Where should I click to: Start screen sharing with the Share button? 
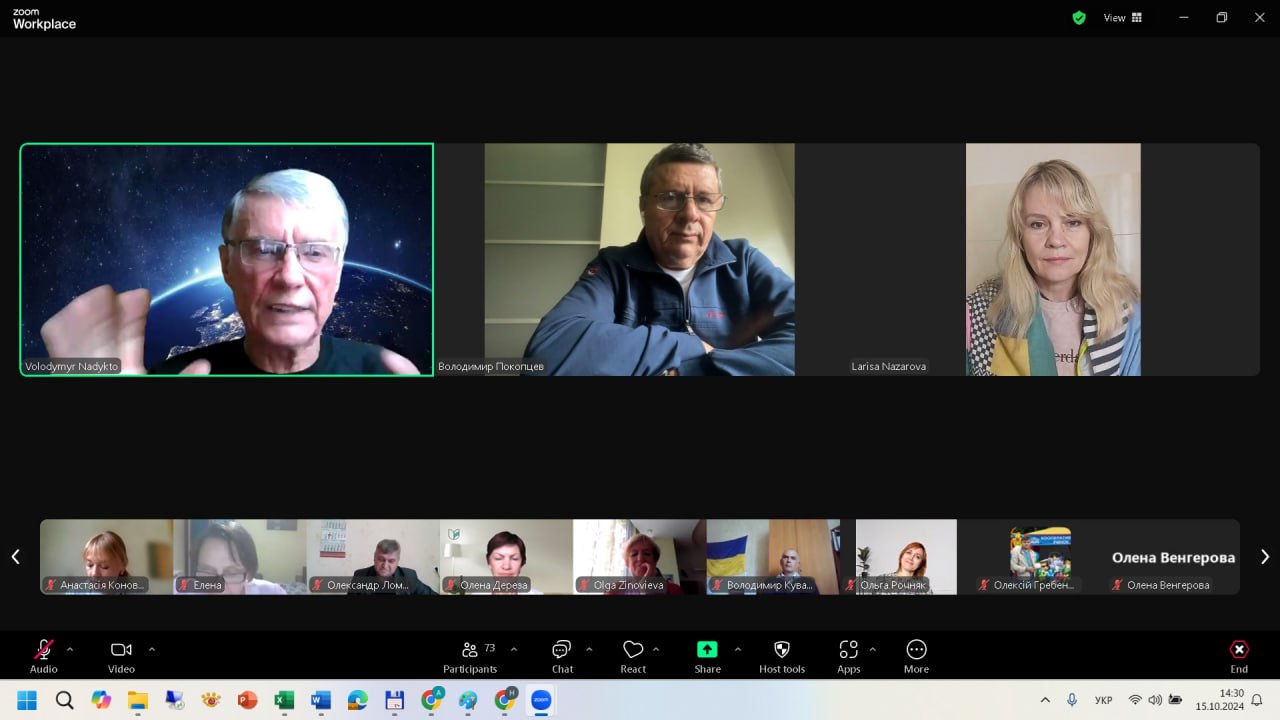click(707, 656)
